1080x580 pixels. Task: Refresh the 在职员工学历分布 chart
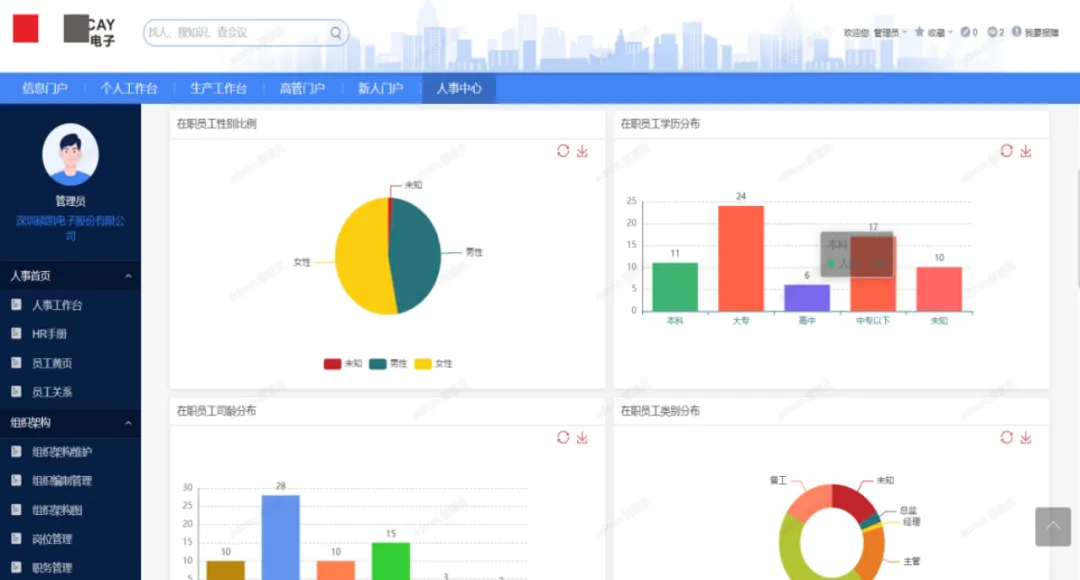pyautogui.click(x=1007, y=151)
